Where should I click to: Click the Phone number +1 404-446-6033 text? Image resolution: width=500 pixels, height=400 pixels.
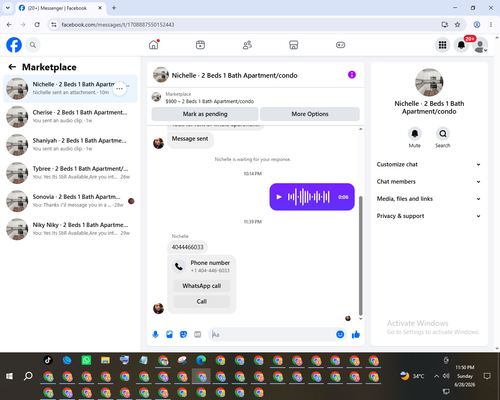[210, 266]
